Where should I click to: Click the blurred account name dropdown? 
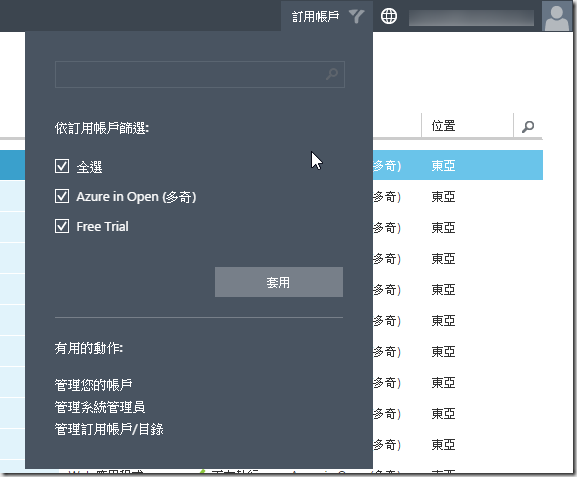pyautogui.click(x=471, y=18)
